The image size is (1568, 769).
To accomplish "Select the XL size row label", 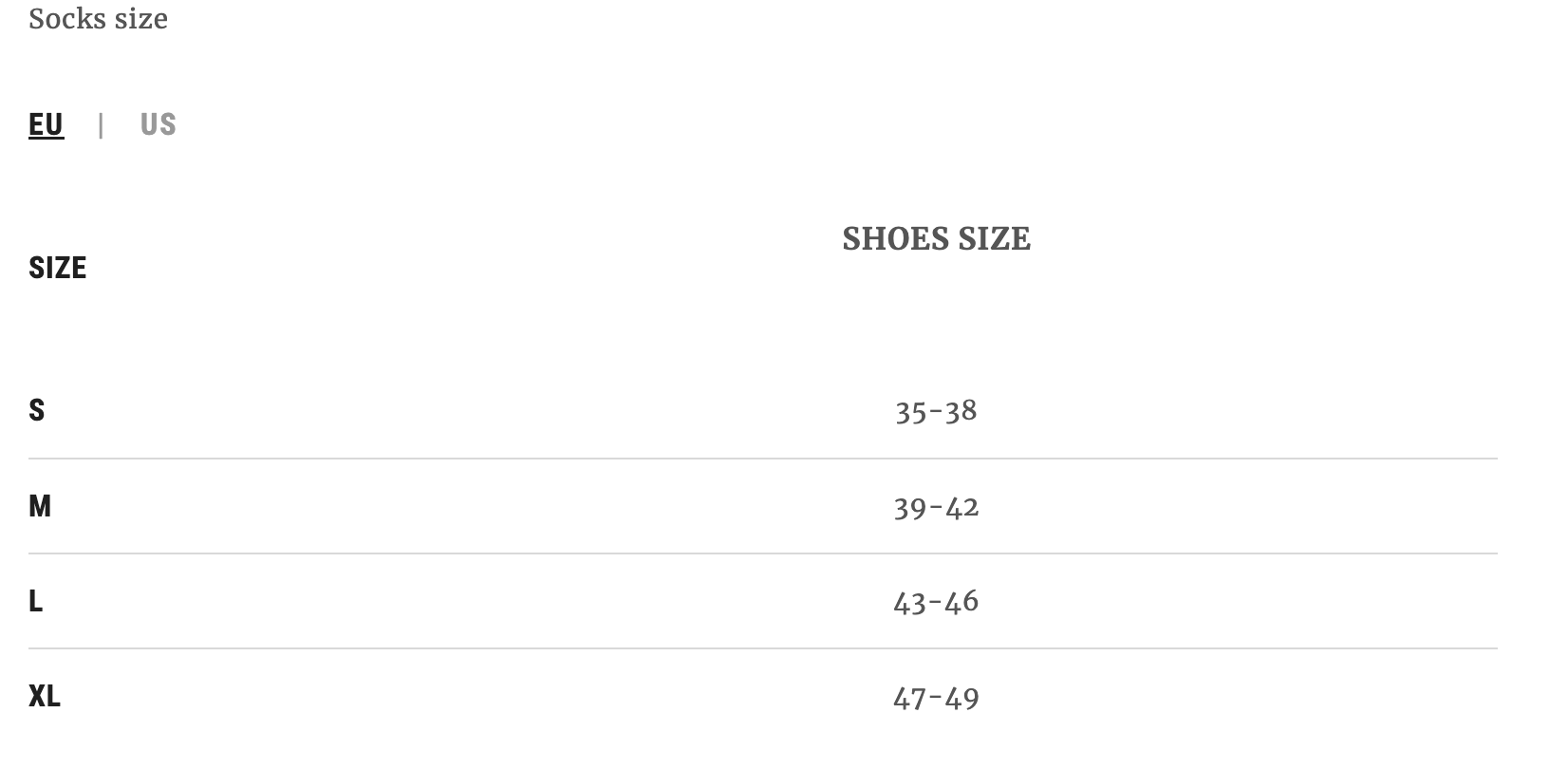I will tap(45, 697).
